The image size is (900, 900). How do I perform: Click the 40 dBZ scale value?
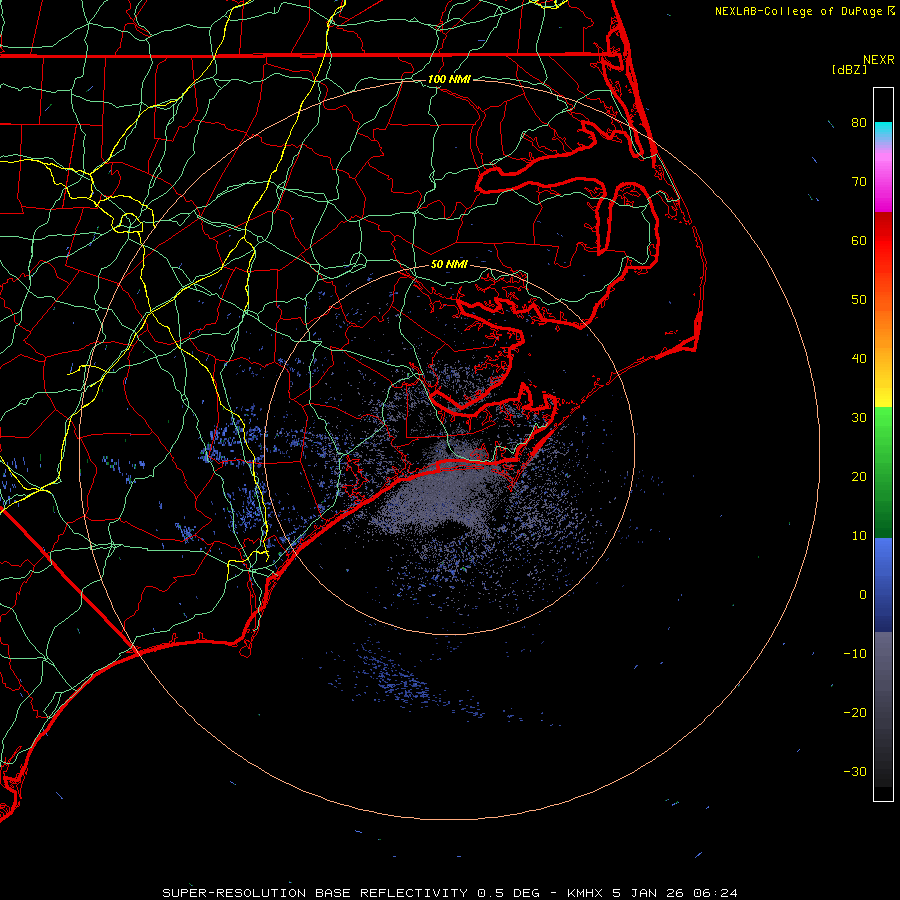point(859,359)
